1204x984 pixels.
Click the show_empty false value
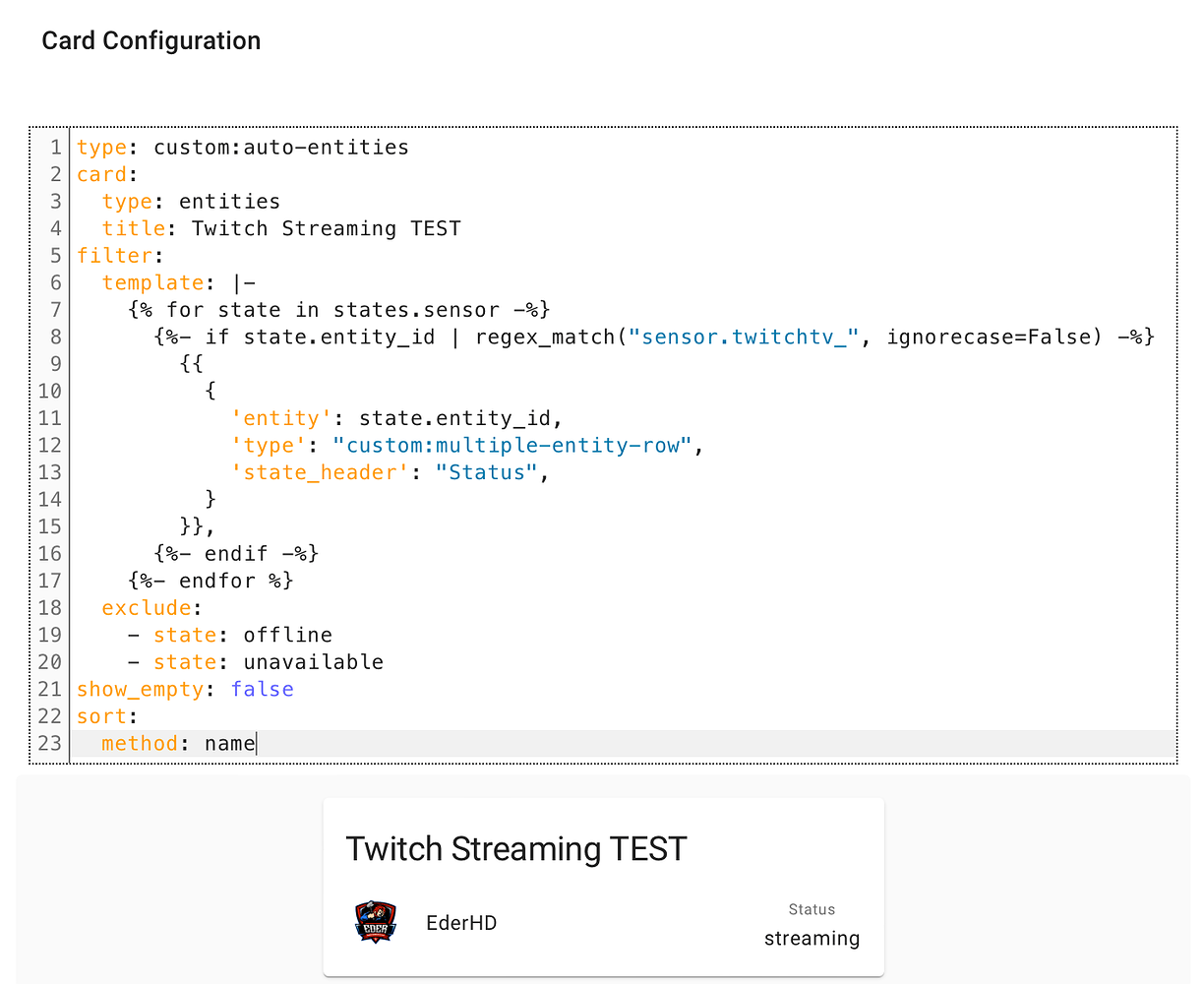[x=262, y=689]
